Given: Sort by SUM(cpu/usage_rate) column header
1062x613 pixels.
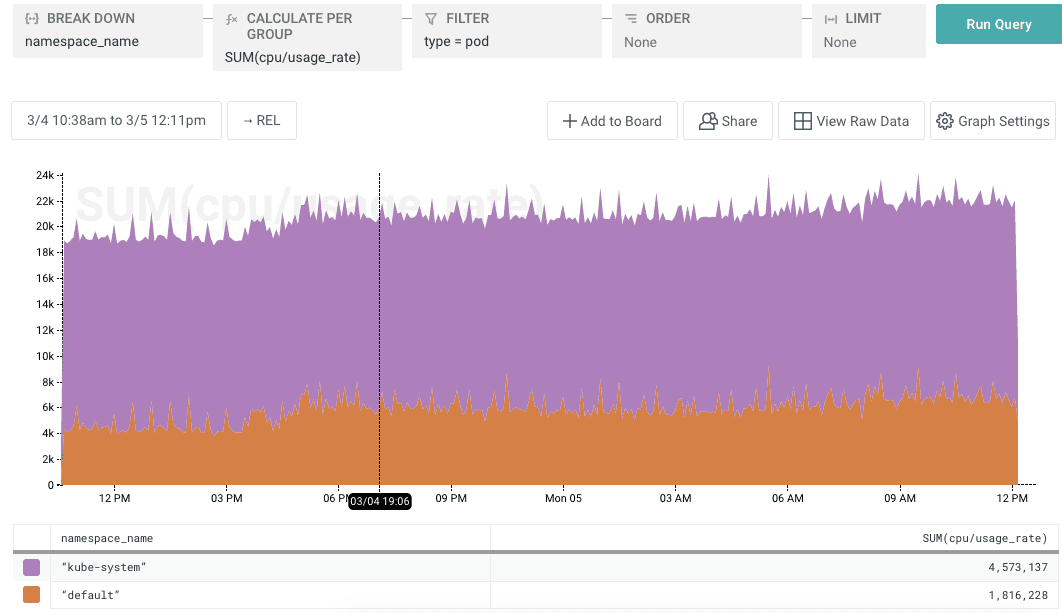Looking at the screenshot, I should click(x=984, y=538).
